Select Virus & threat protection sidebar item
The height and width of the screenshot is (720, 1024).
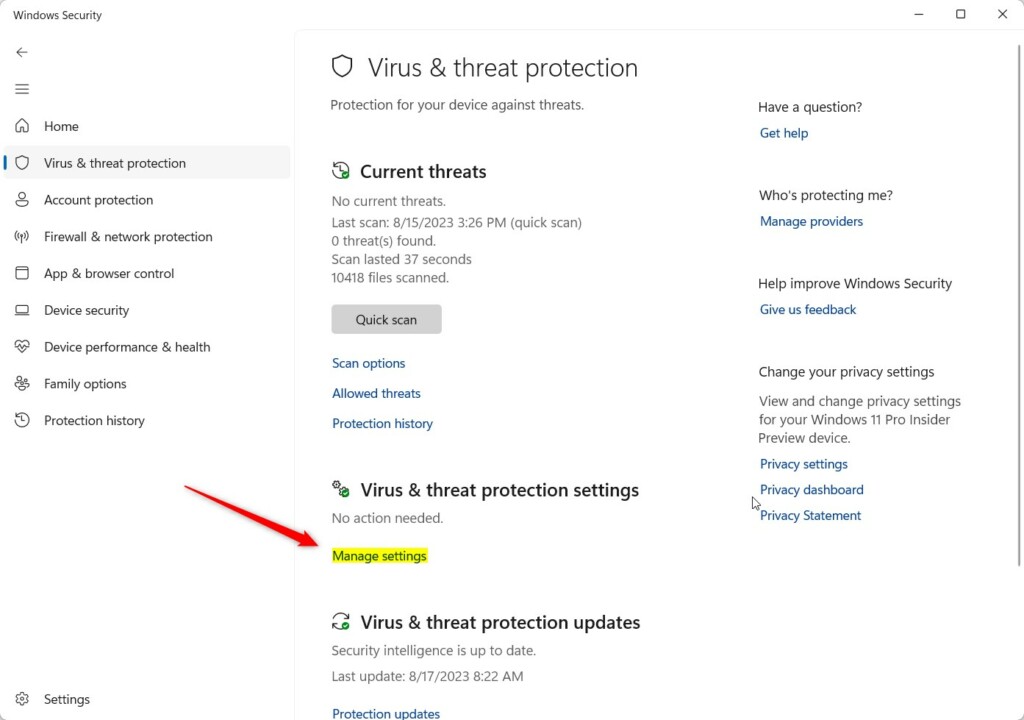[x=147, y=163]
